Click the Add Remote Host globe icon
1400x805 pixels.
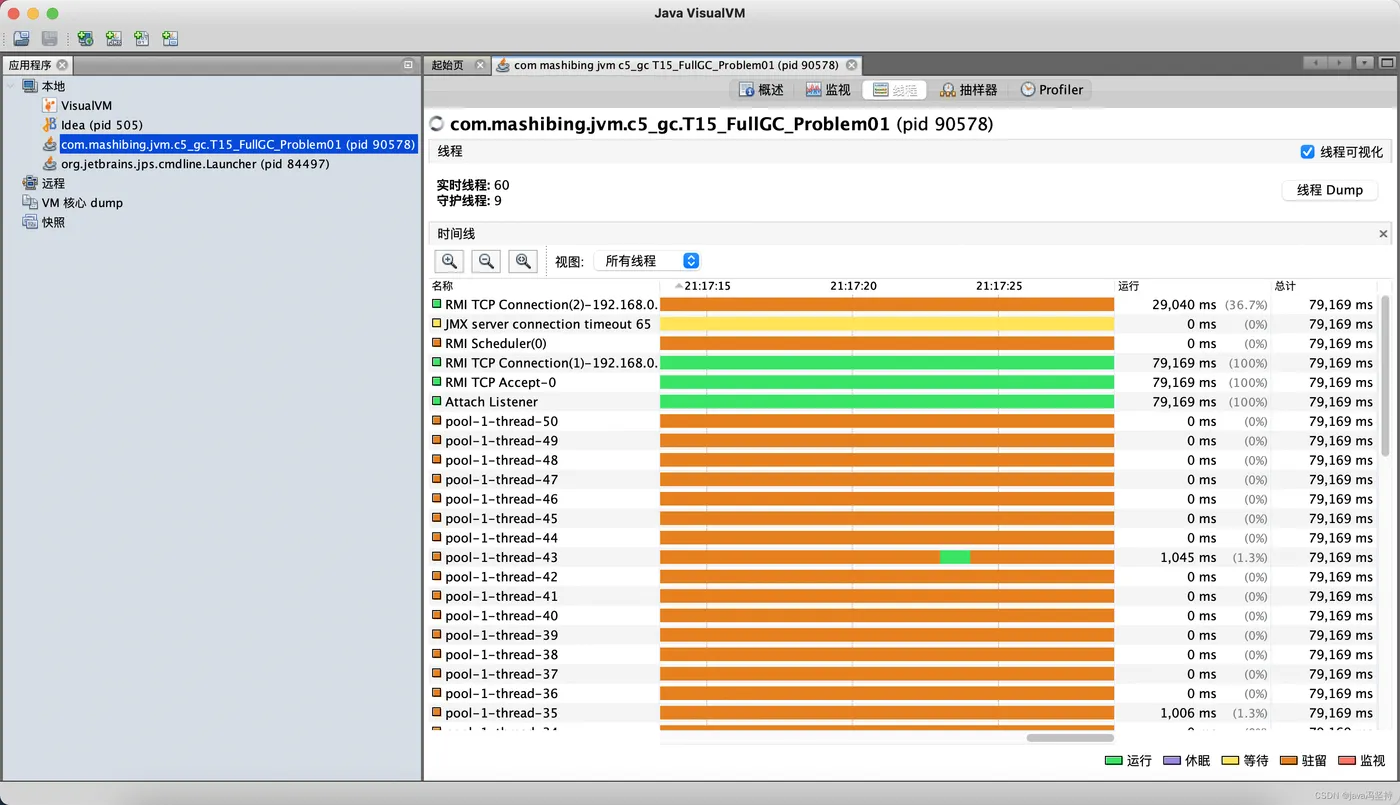tap(85, 38)
